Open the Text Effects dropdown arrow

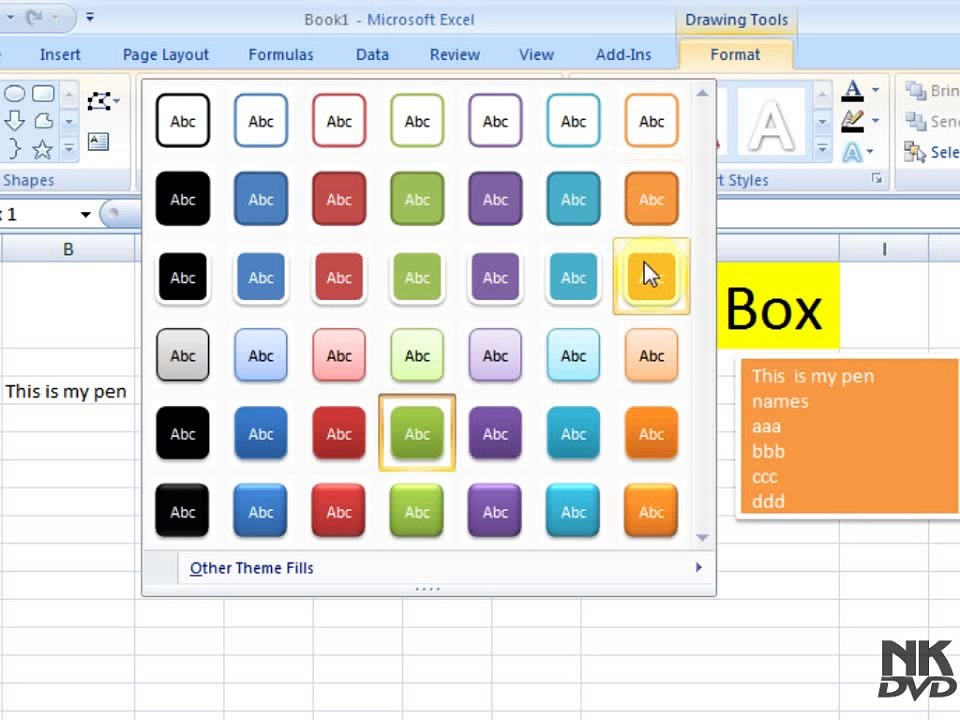click(x=870, y=151)
